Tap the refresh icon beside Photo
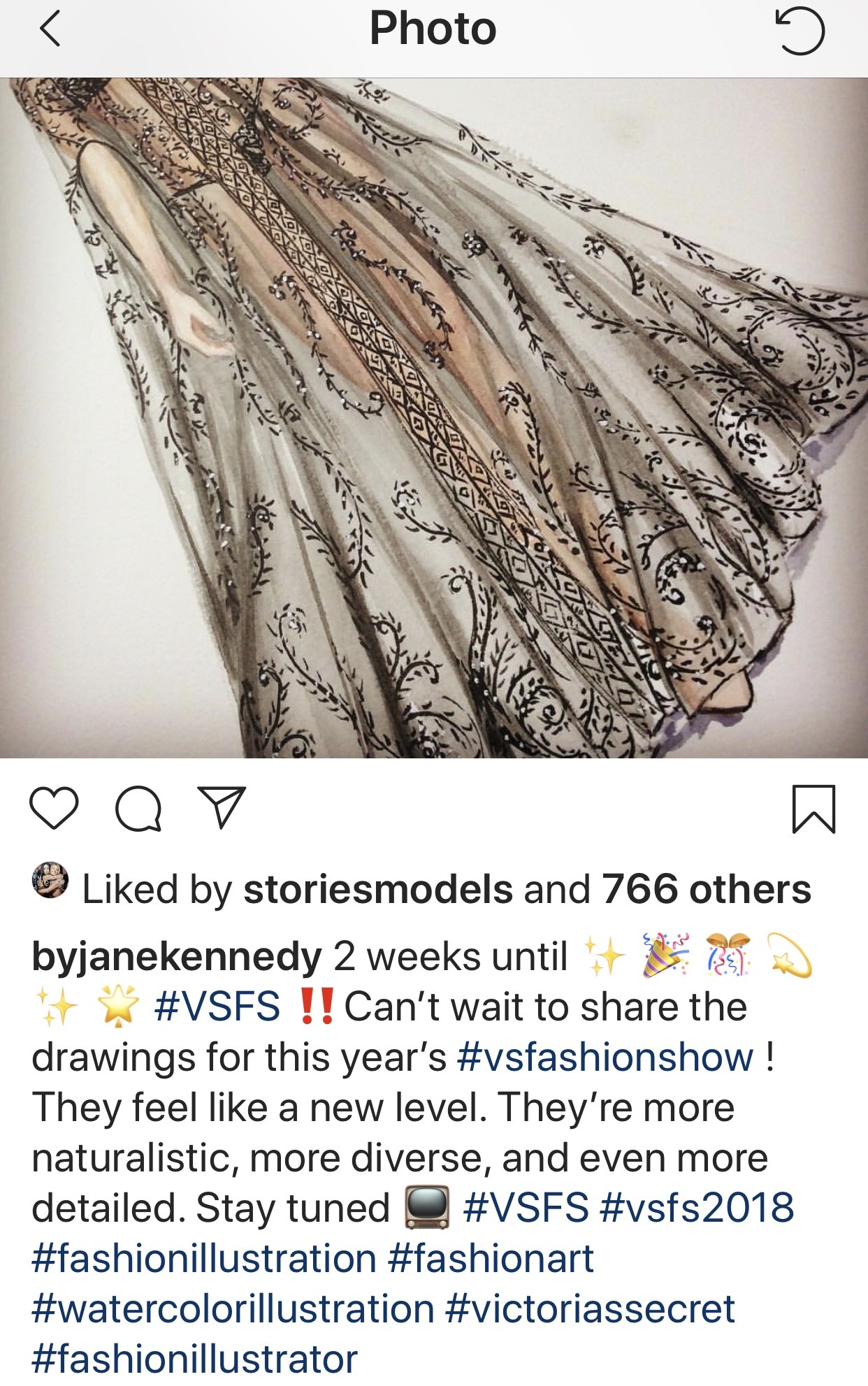 800,30
